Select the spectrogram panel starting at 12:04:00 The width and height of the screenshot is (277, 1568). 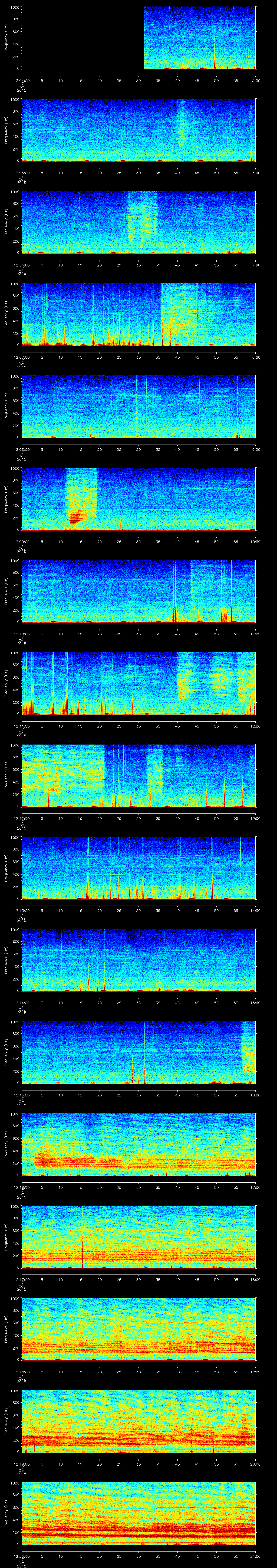tap(139, 38)
